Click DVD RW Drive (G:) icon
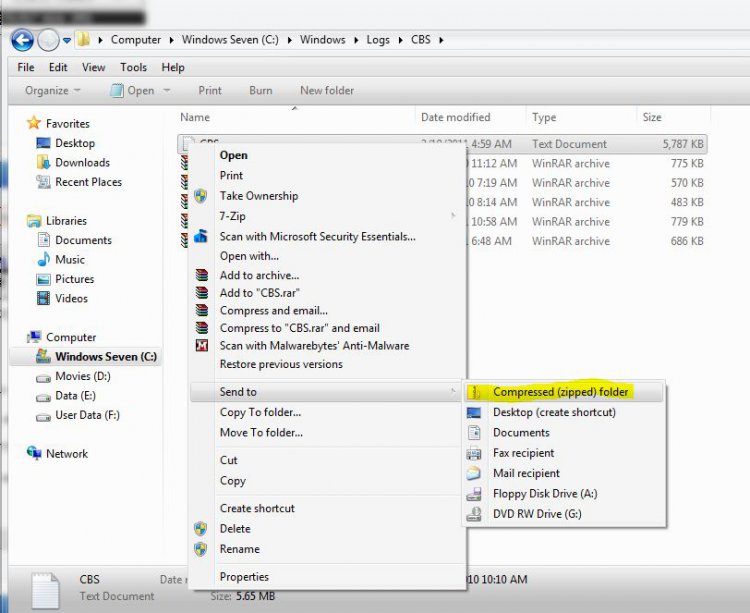 tap(474, 514)
